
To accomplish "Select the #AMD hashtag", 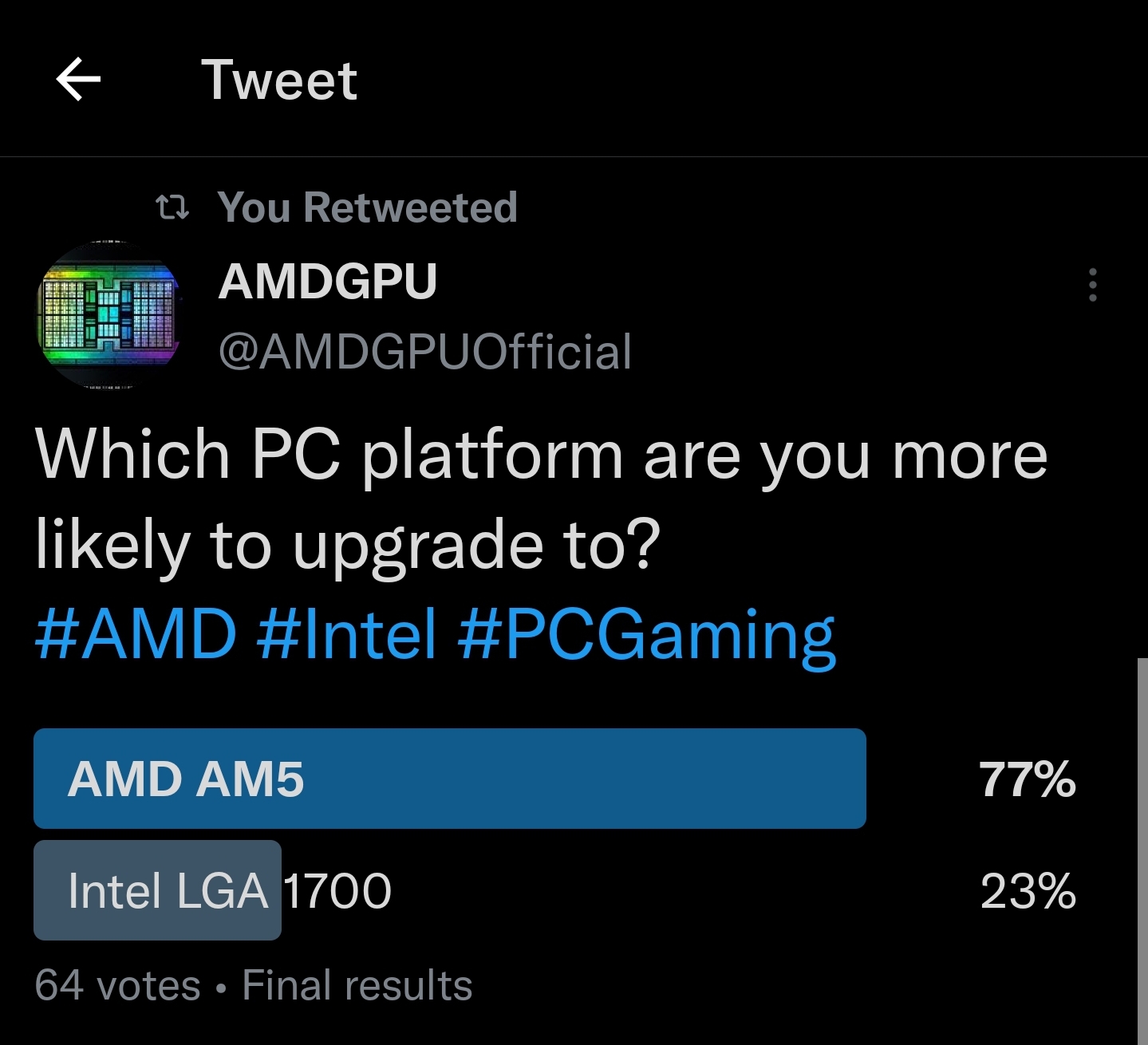I will [x=134, y=634].
